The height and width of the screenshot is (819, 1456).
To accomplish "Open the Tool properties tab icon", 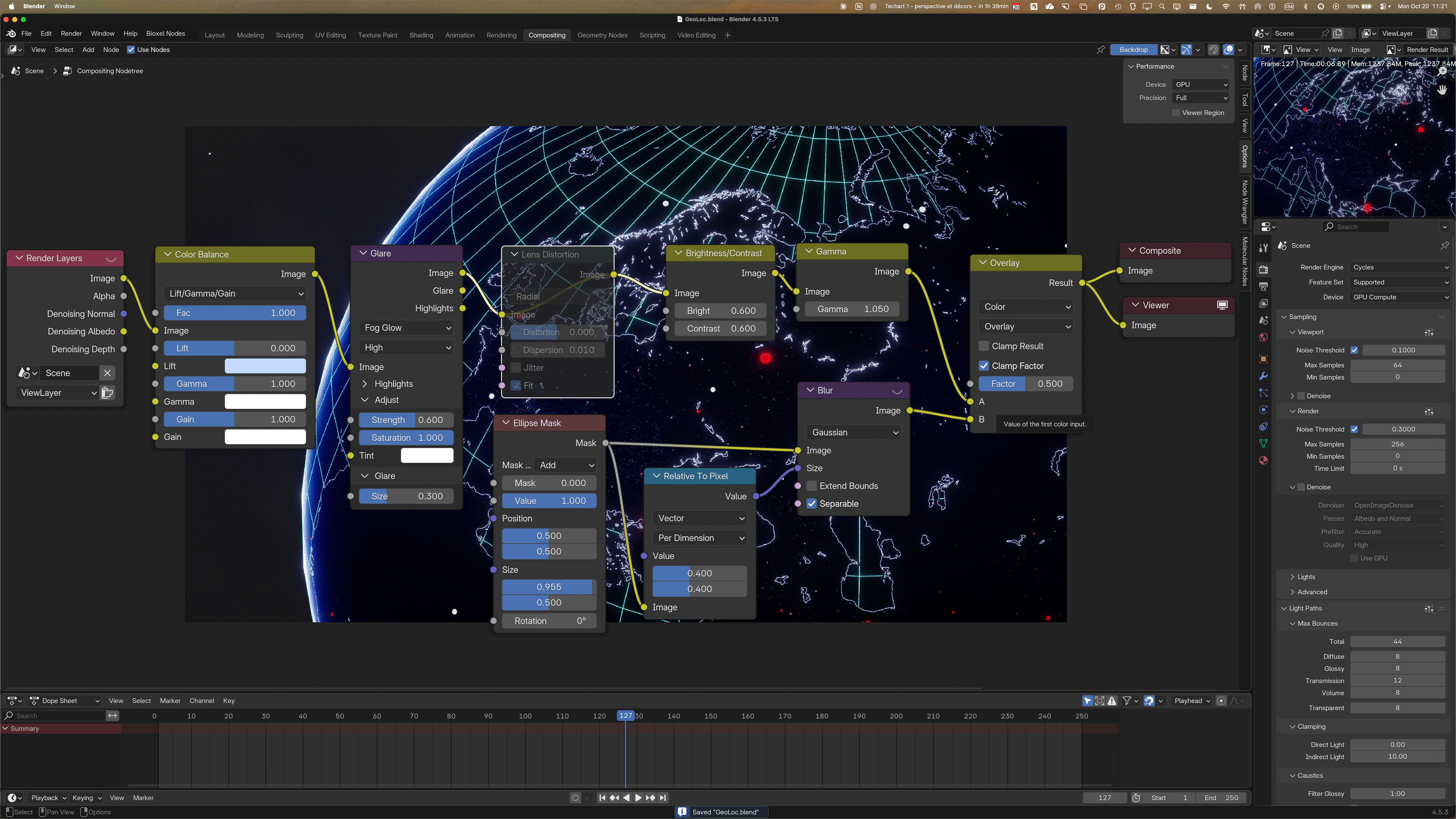I will click(1263, 248).
